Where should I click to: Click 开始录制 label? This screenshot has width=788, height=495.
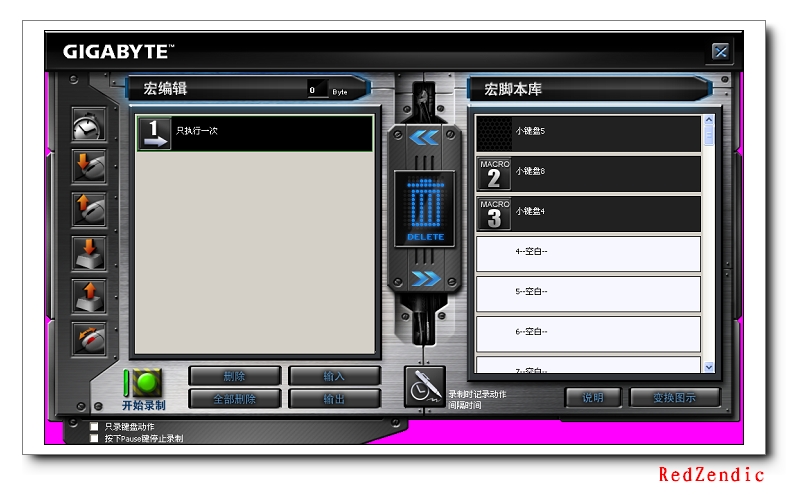pos(144,406)
